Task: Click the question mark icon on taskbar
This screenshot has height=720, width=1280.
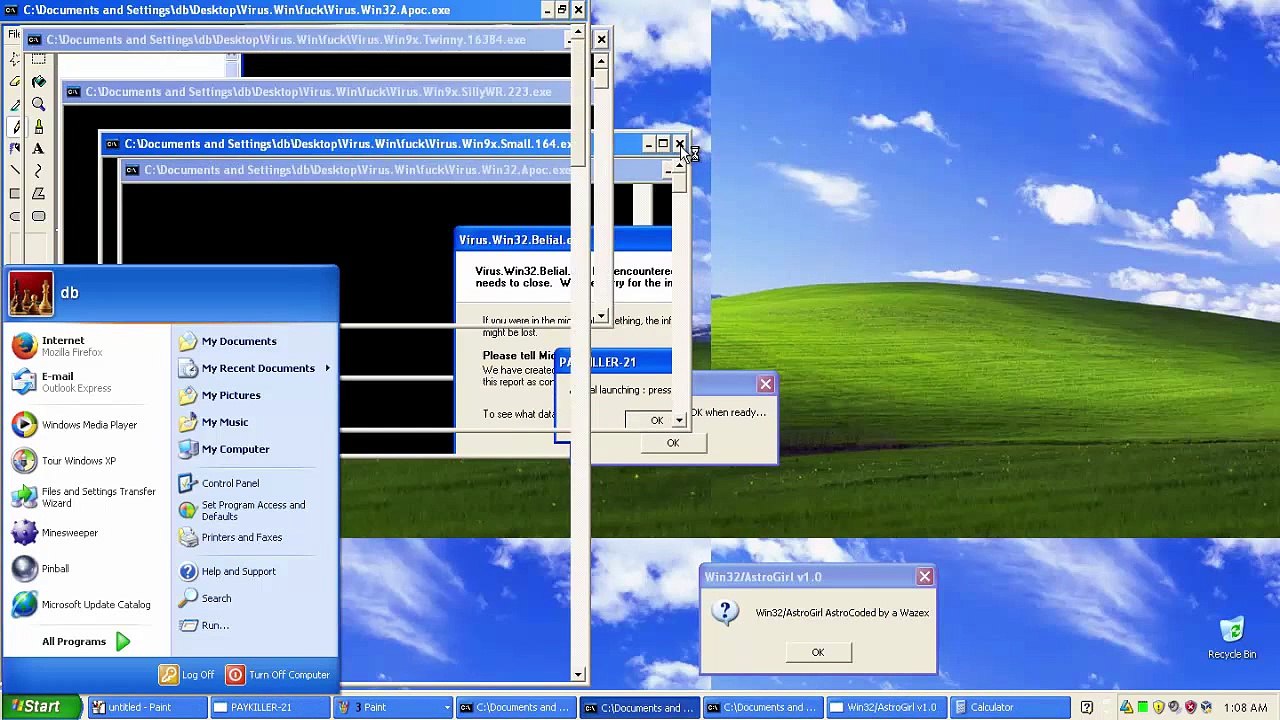Action: (x=1087, y=708)
